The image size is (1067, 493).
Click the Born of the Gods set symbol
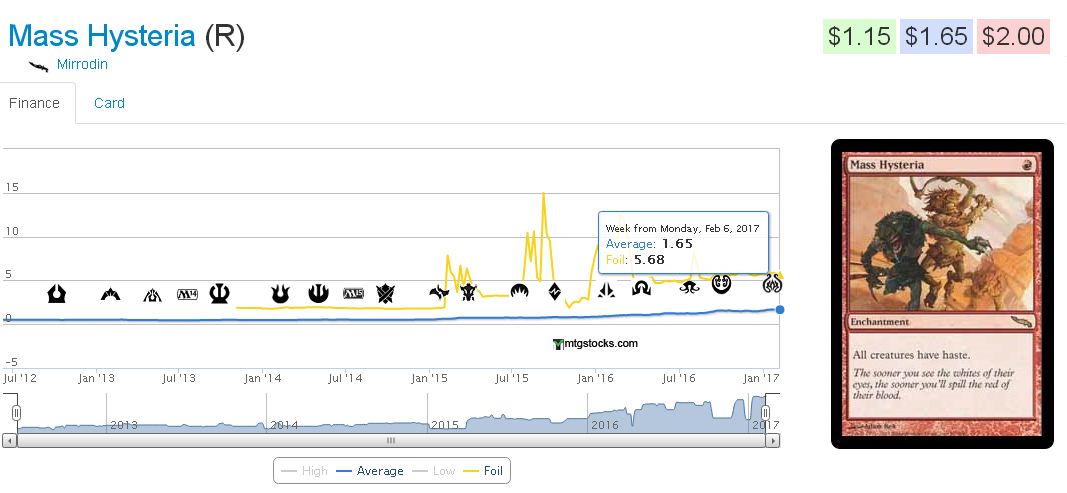280,293
